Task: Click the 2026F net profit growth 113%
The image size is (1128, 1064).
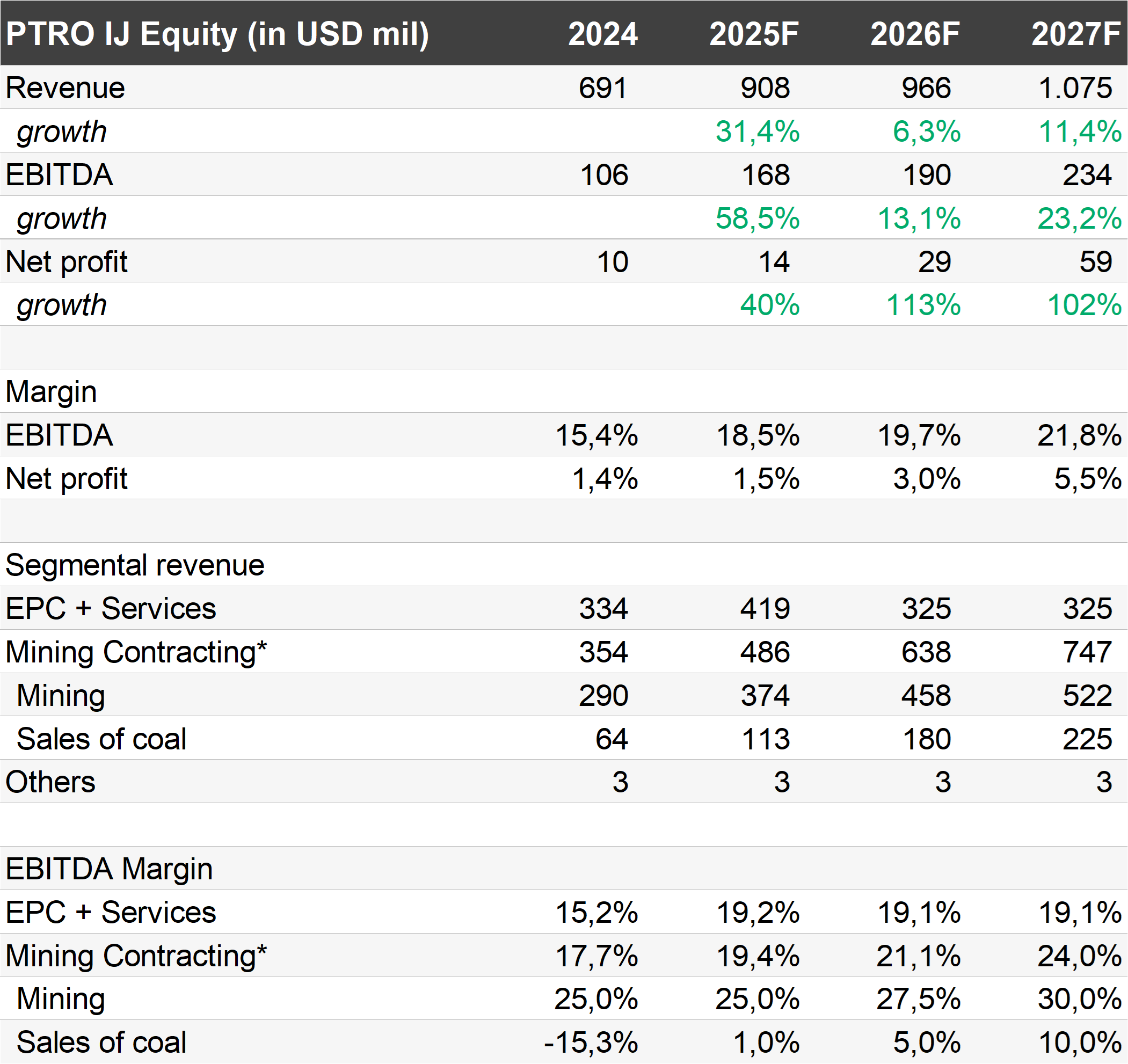Action: 923,305
